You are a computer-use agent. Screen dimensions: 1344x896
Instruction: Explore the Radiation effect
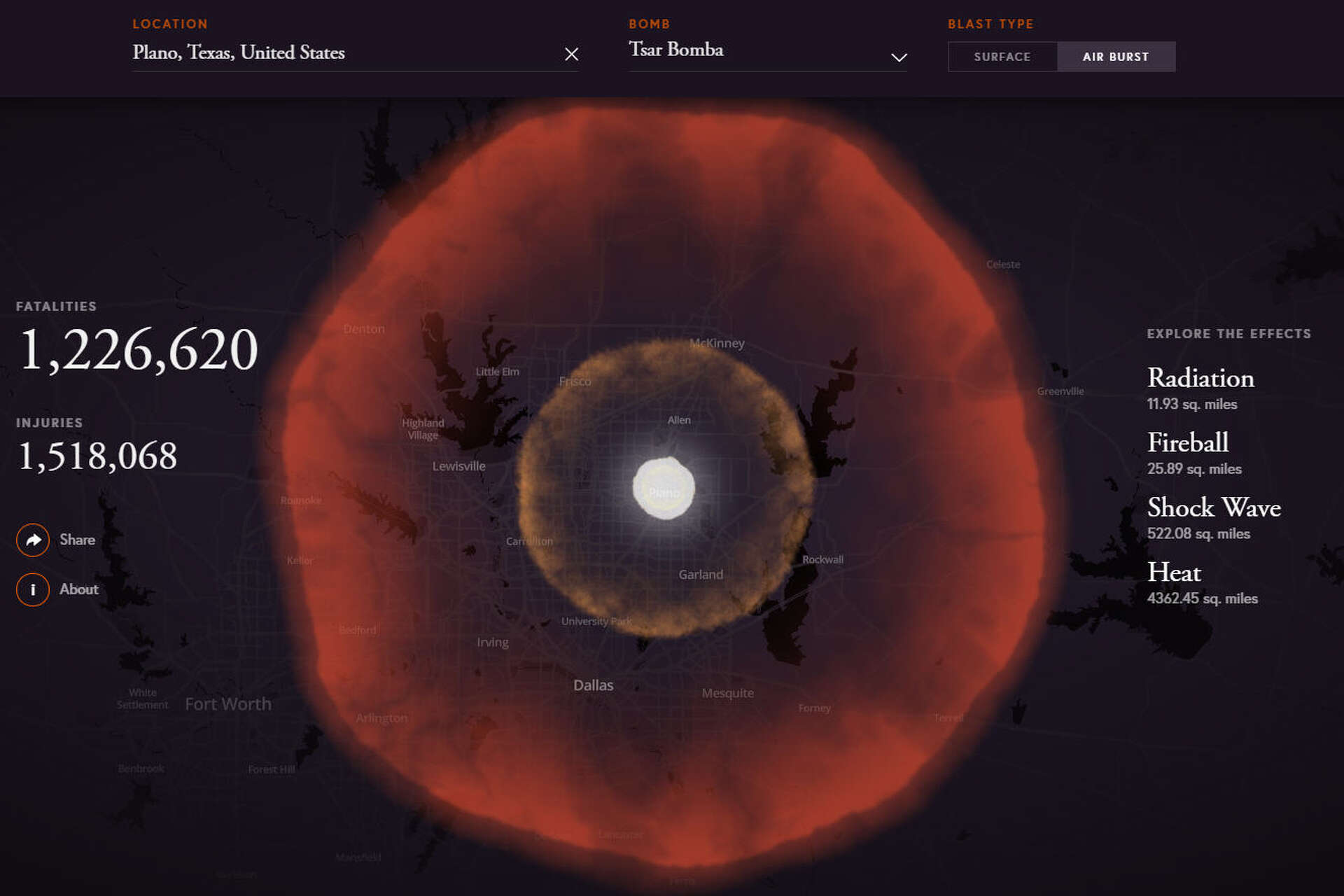click(1200, 378)
